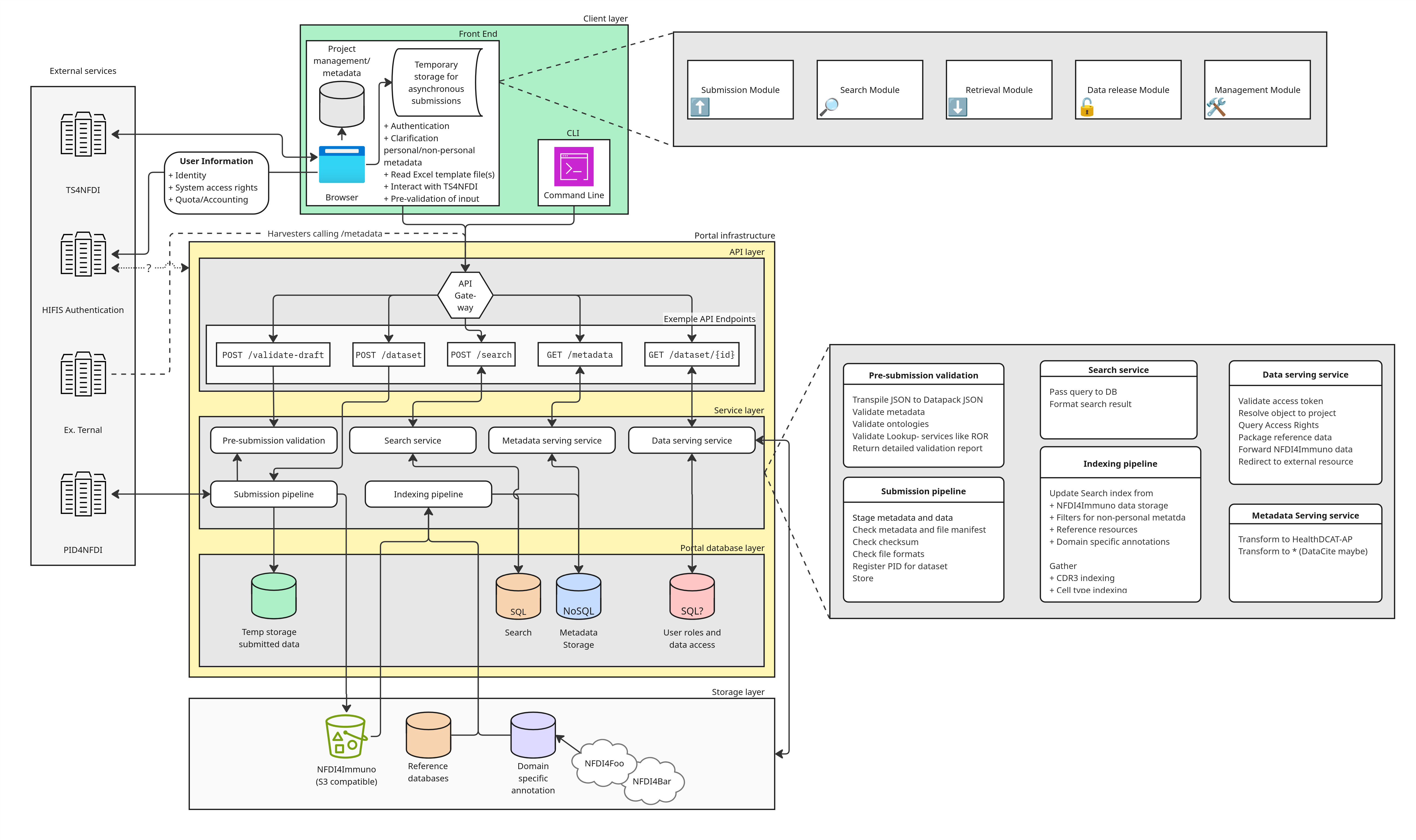
Task: Click the Portal database layer label
Action: pos(722,548)
